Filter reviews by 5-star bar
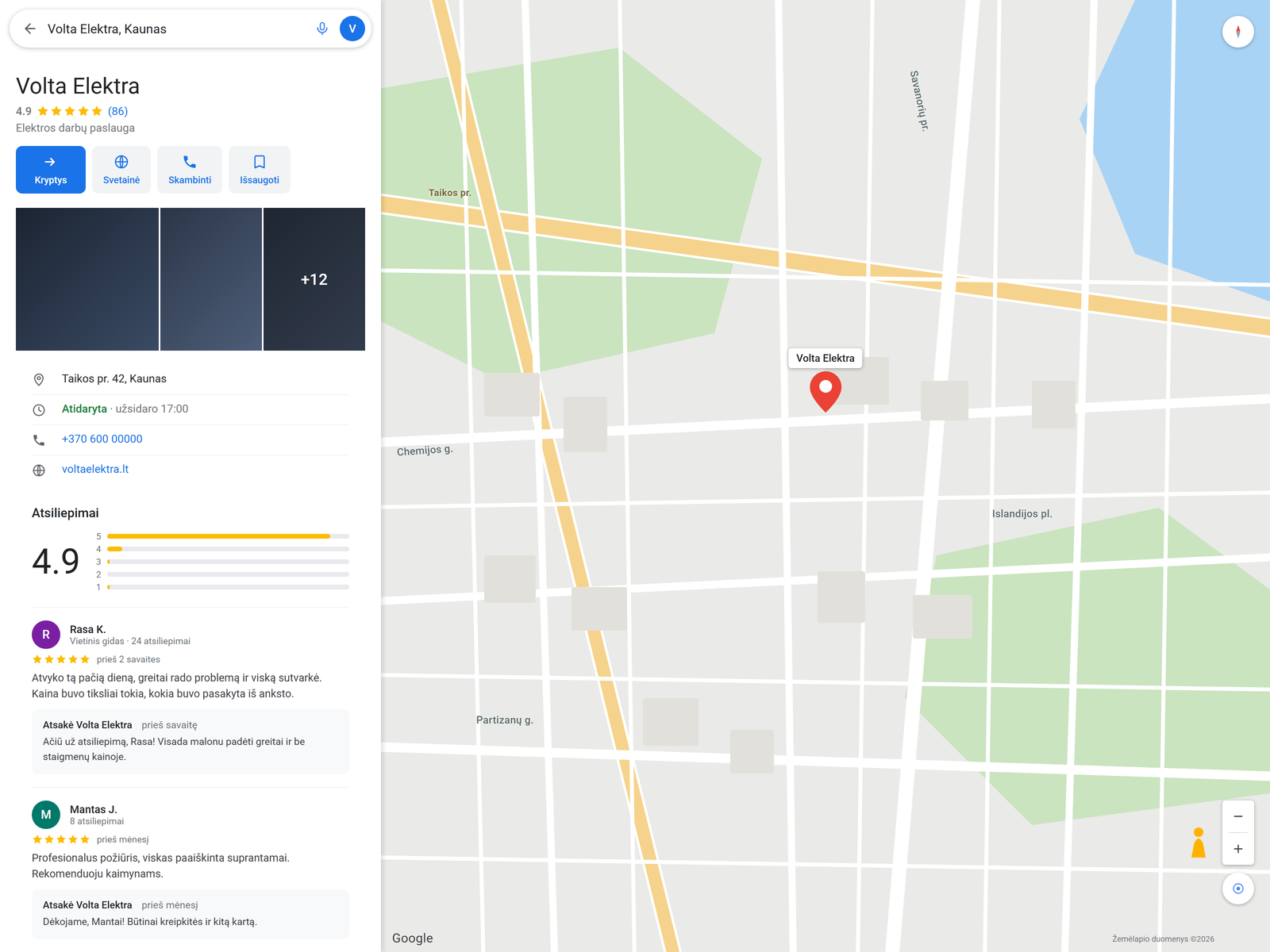Viewport: 1270px width, 952px height. pyautogui.click(x=228, y=536)
